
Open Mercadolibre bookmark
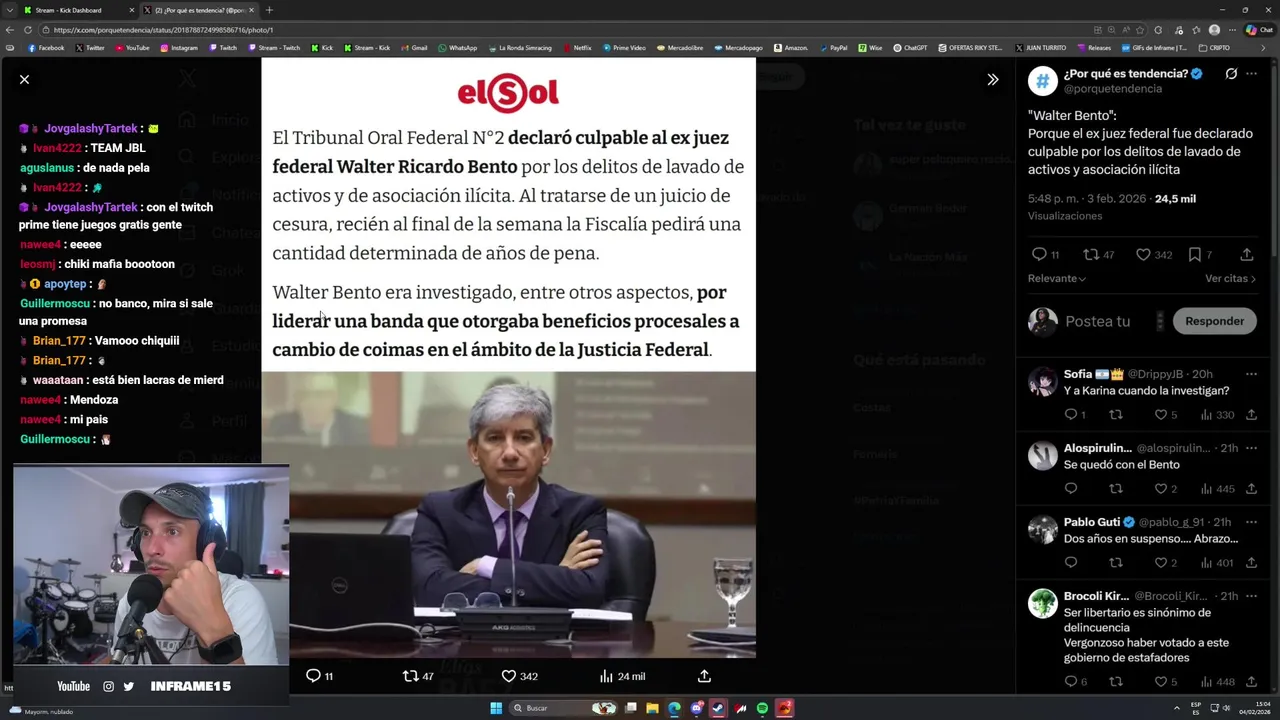[x=680, y=48]
